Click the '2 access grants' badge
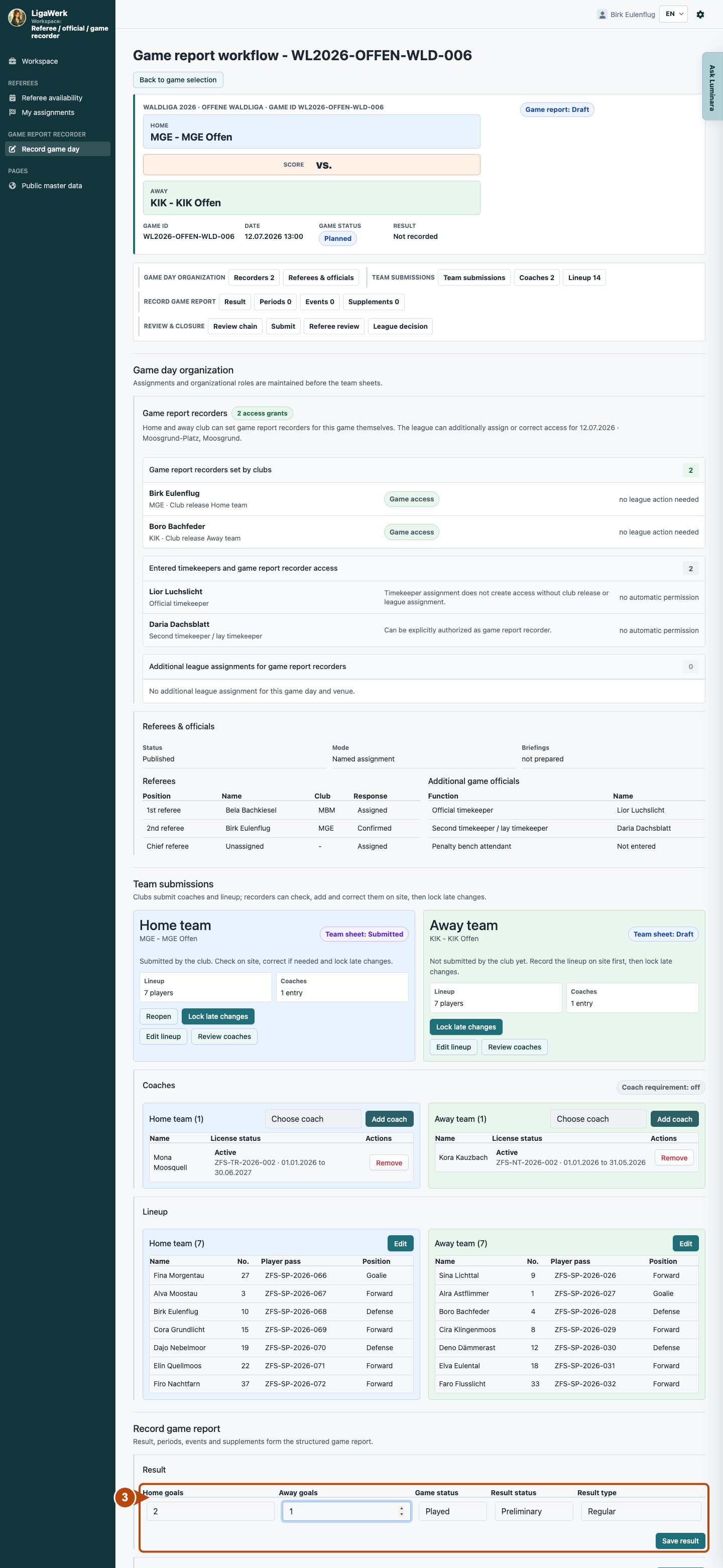This screenshot has height=1568, width=723. click(x=262, y=413)
